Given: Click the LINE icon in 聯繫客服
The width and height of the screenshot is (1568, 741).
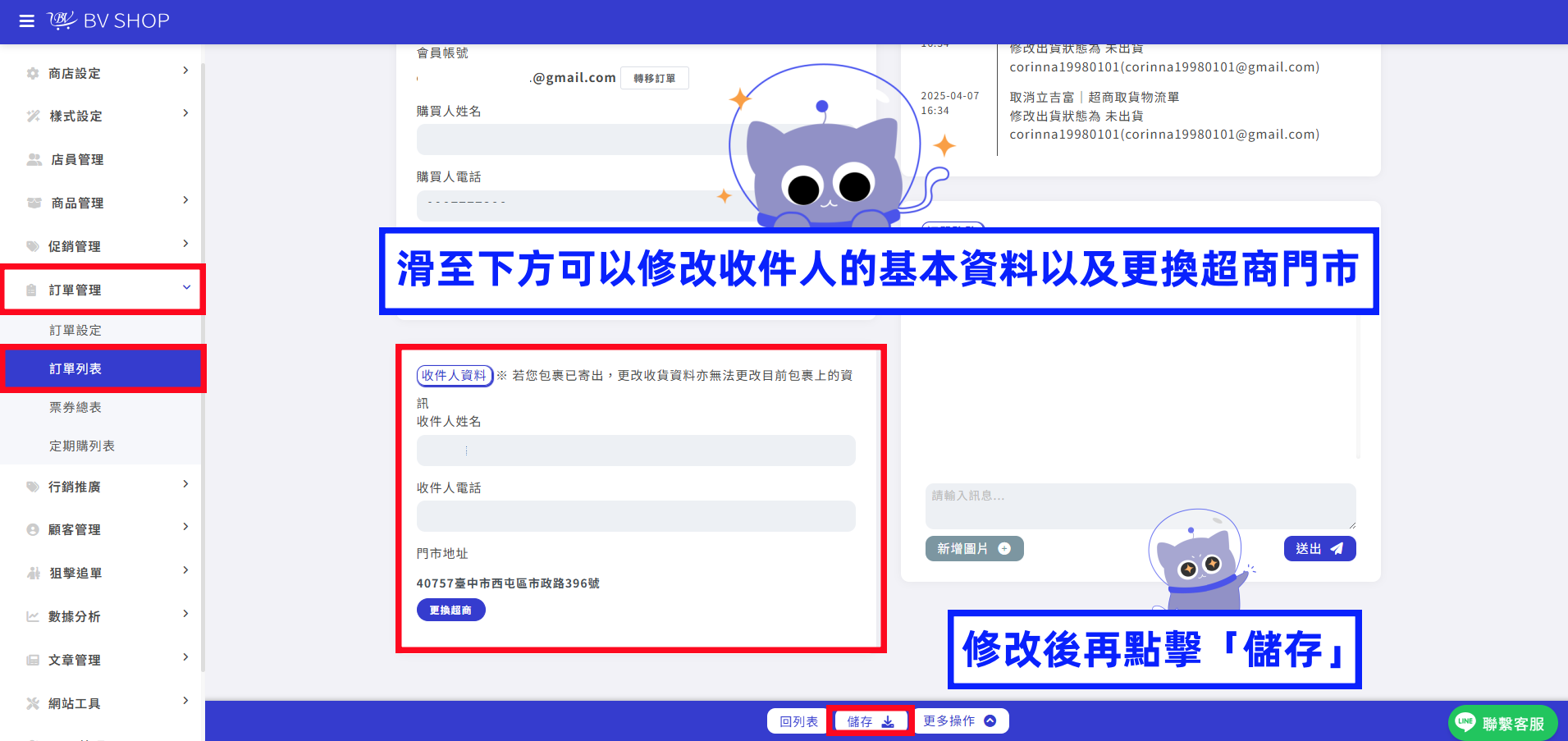Looking at the screenshot, I should coord(1465,722).
